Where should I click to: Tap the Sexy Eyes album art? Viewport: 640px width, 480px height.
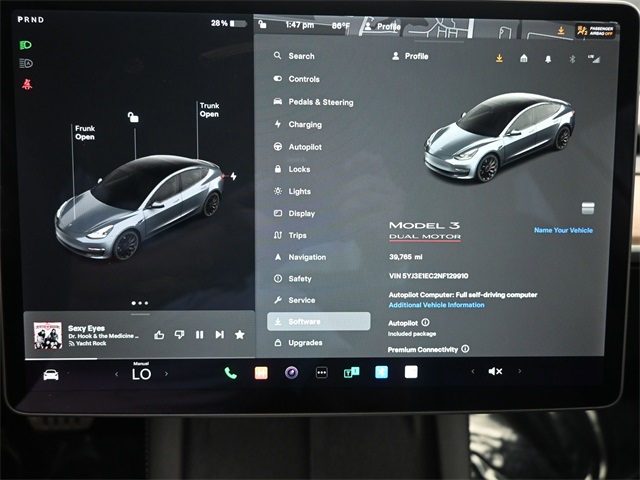pos(48,335)
